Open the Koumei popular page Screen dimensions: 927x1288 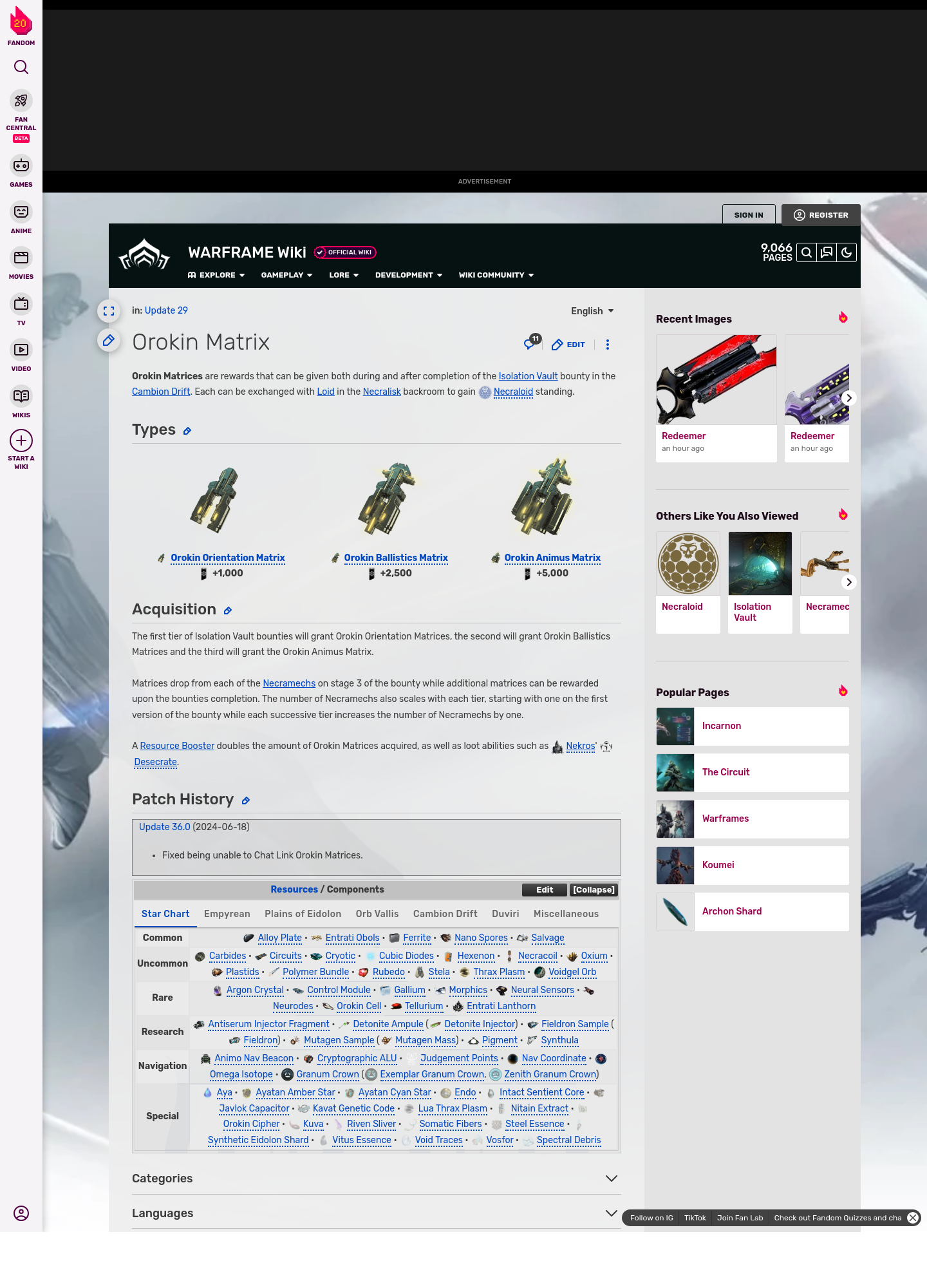pos(753,866)
